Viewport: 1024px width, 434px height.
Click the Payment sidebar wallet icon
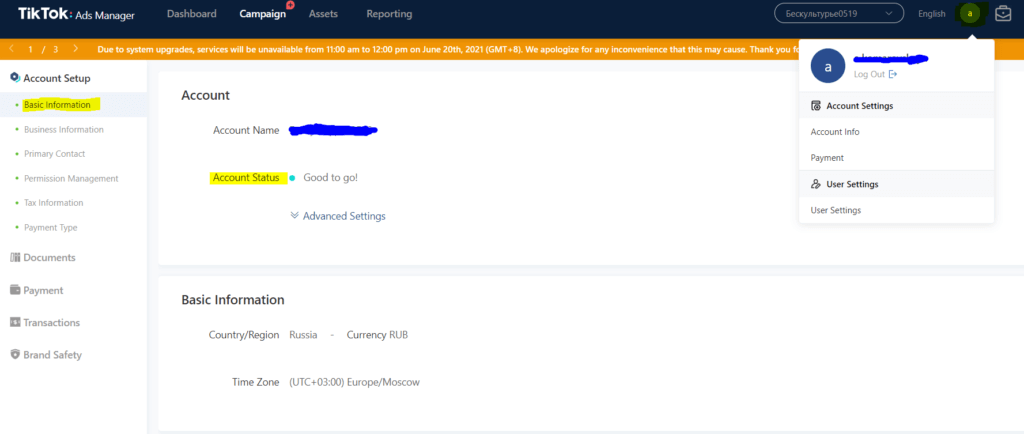click(15, 290)
